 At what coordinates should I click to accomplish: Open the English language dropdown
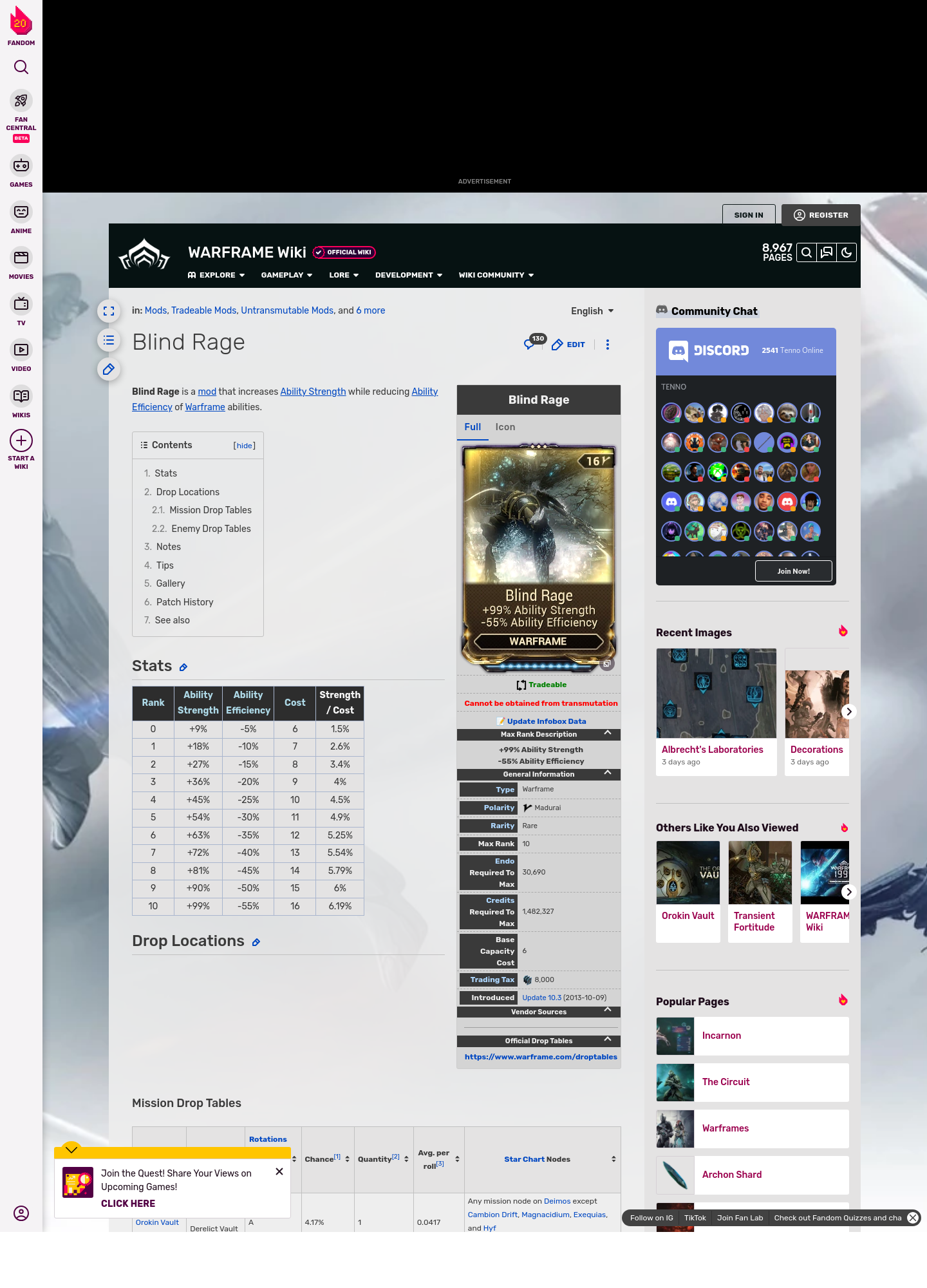pyautogui.click(x=592, y=311)
